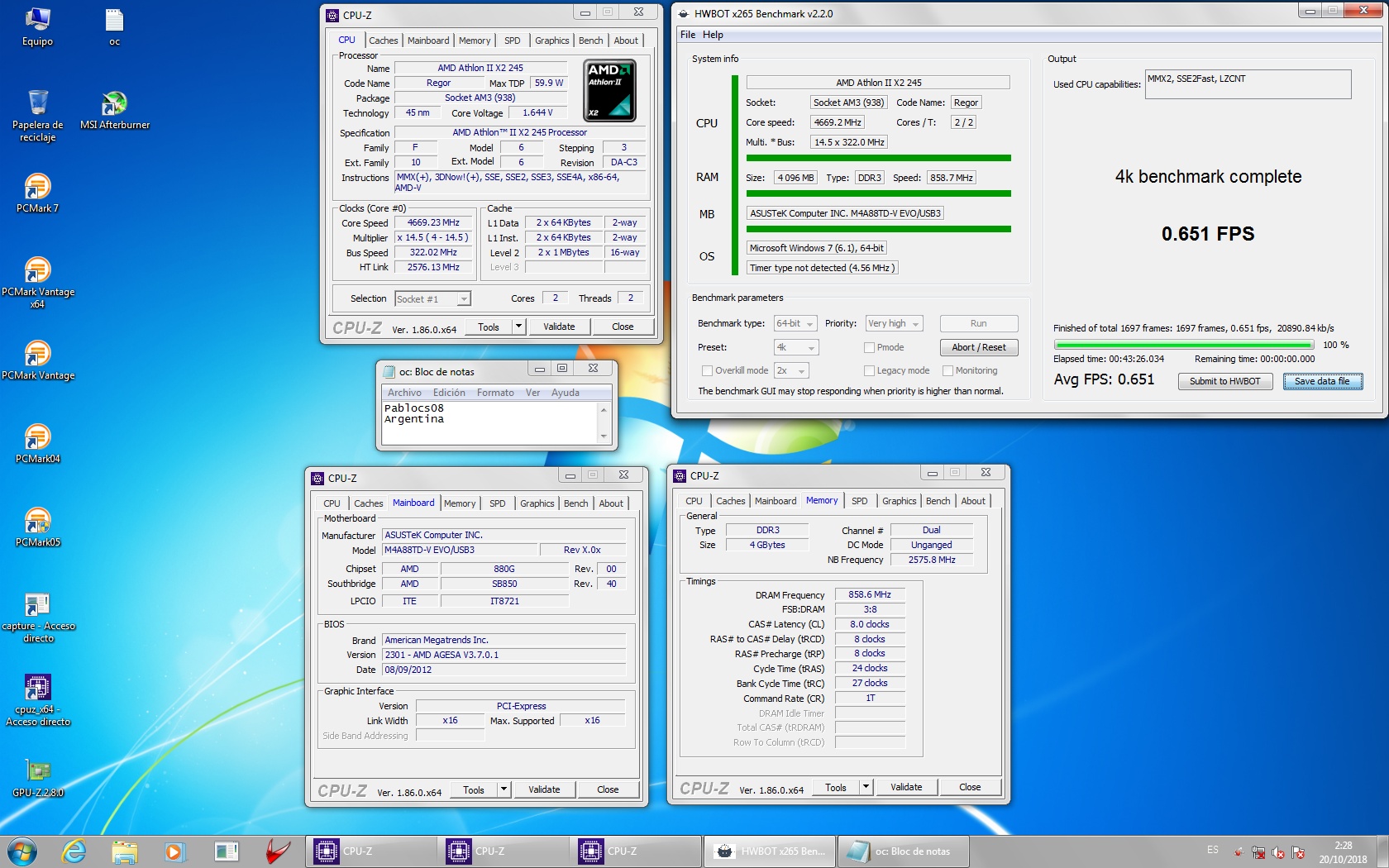1389x868 pixels.
Task: Switch to HWBOT x265 taskbar item
Action: click(769, 851)
